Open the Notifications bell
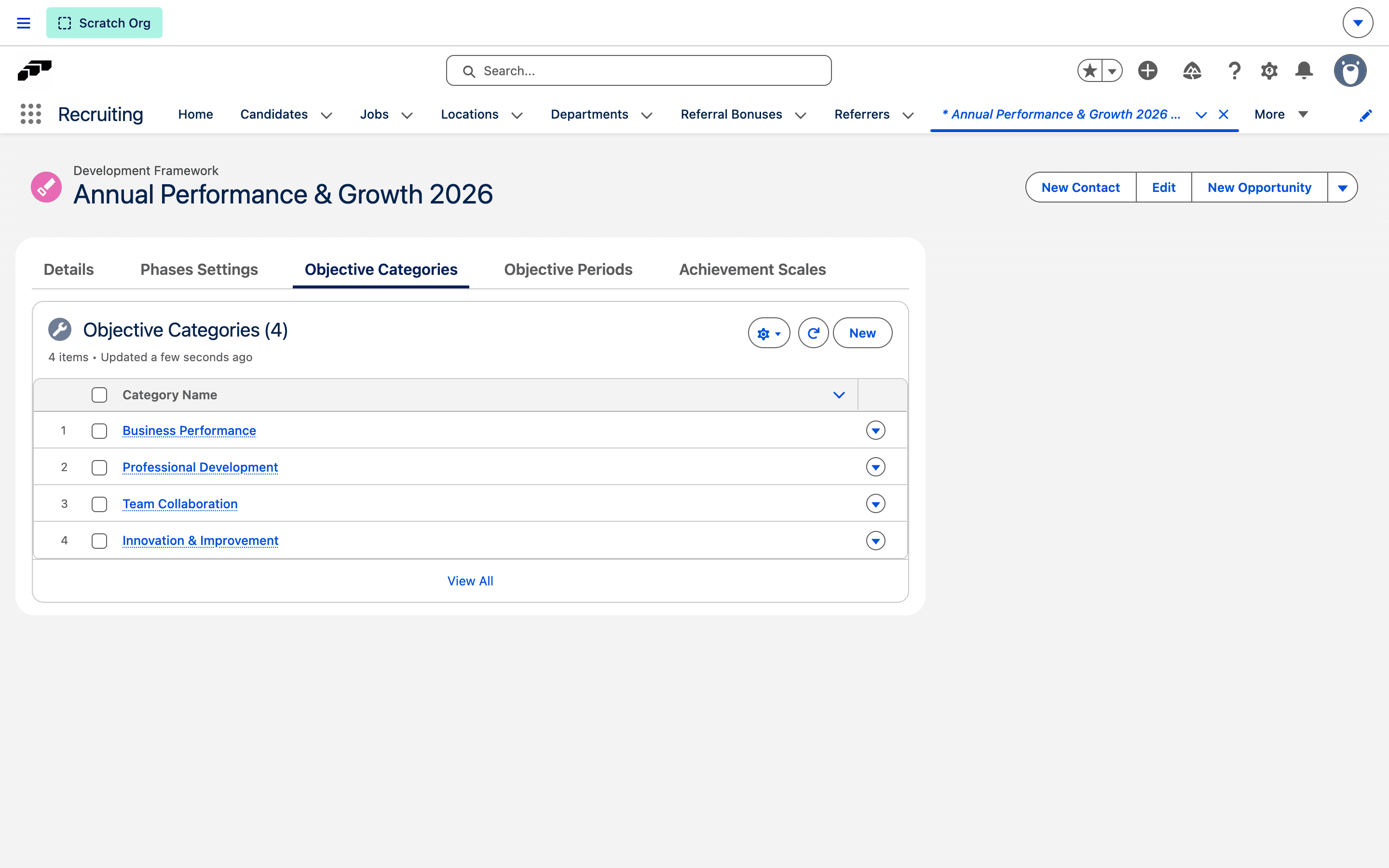This screenshot has width=1389, height=868. [x=1304, y=70]
